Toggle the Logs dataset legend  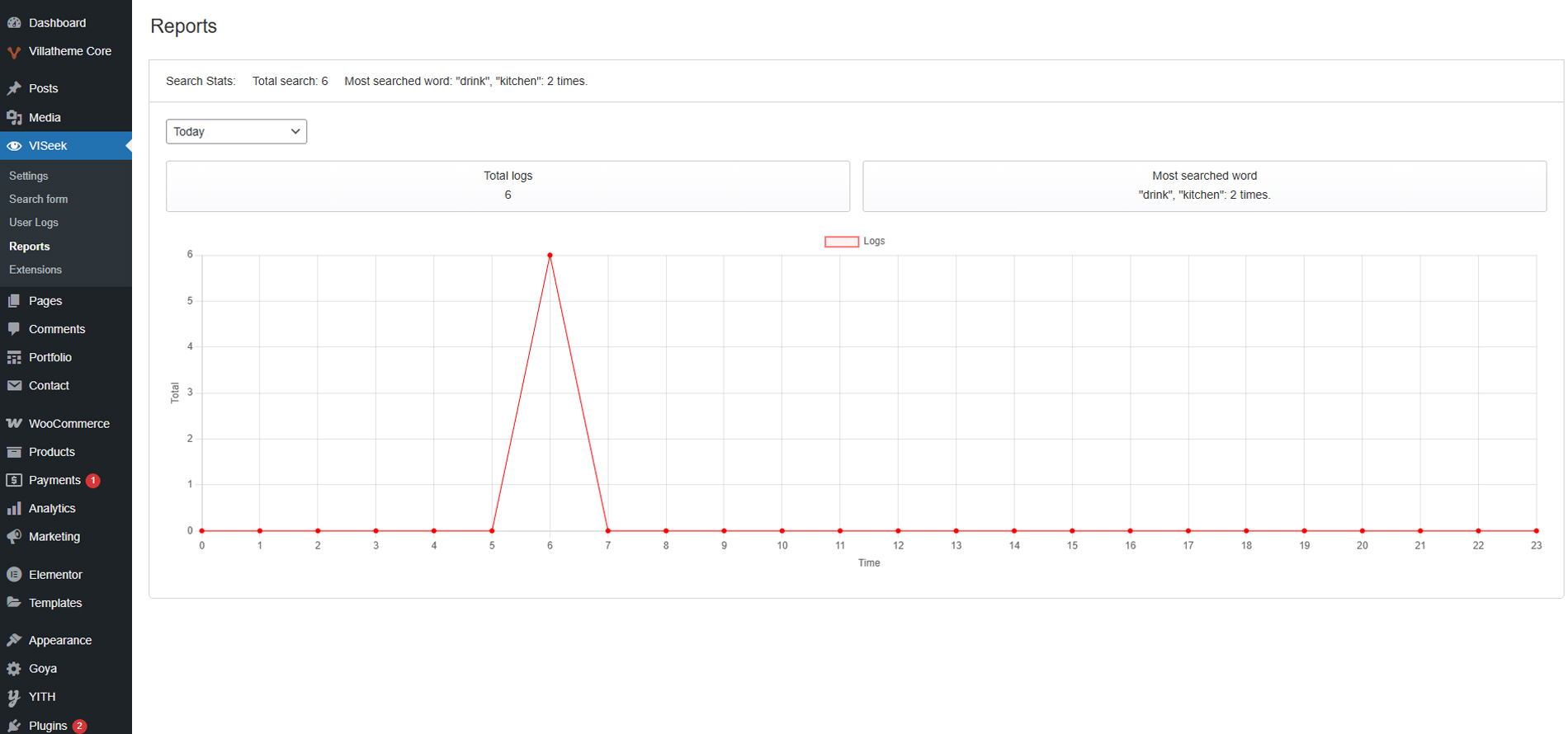point(855,242)
